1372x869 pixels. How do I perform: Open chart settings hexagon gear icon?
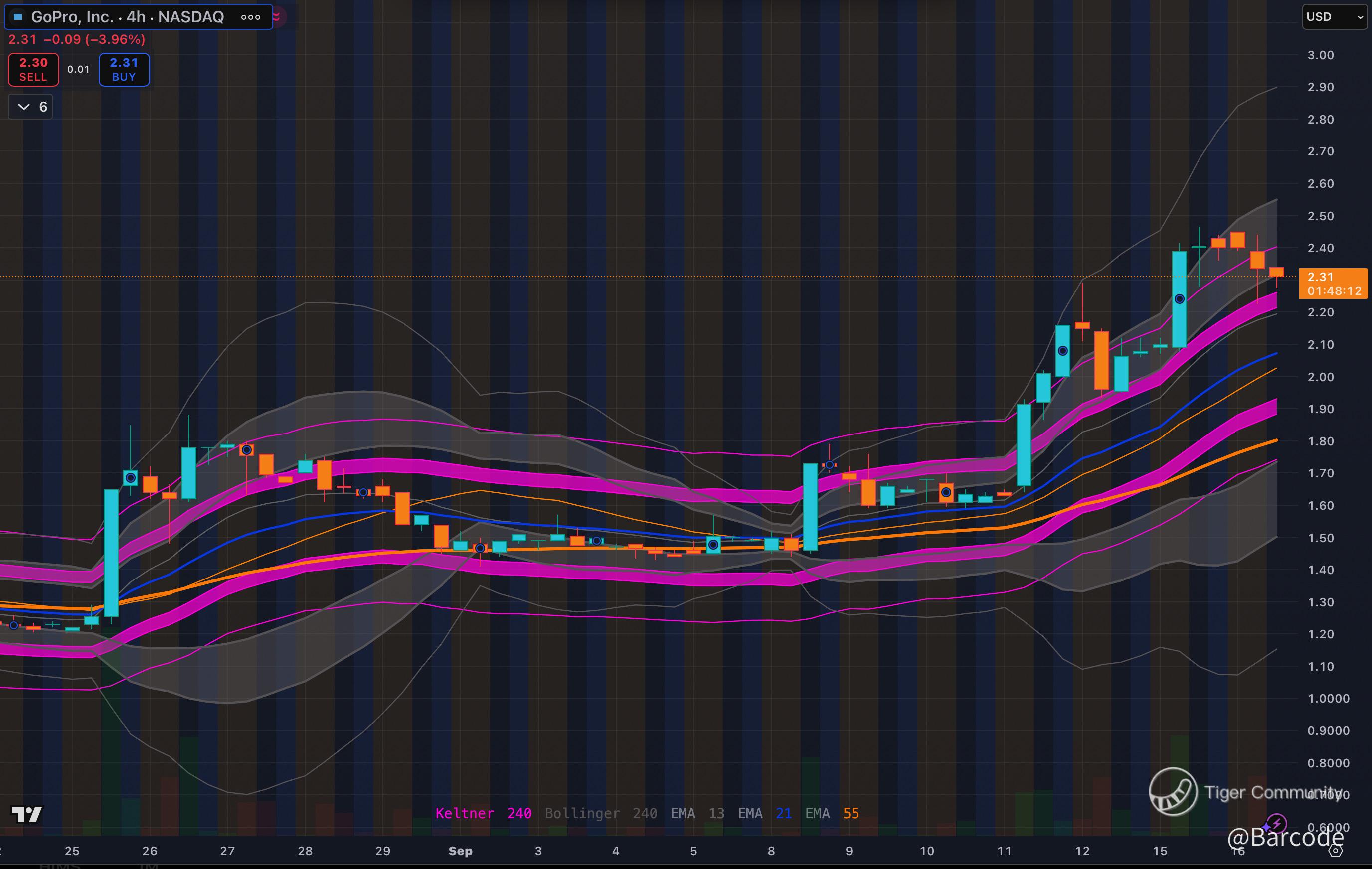click(x=1336, y=851)
